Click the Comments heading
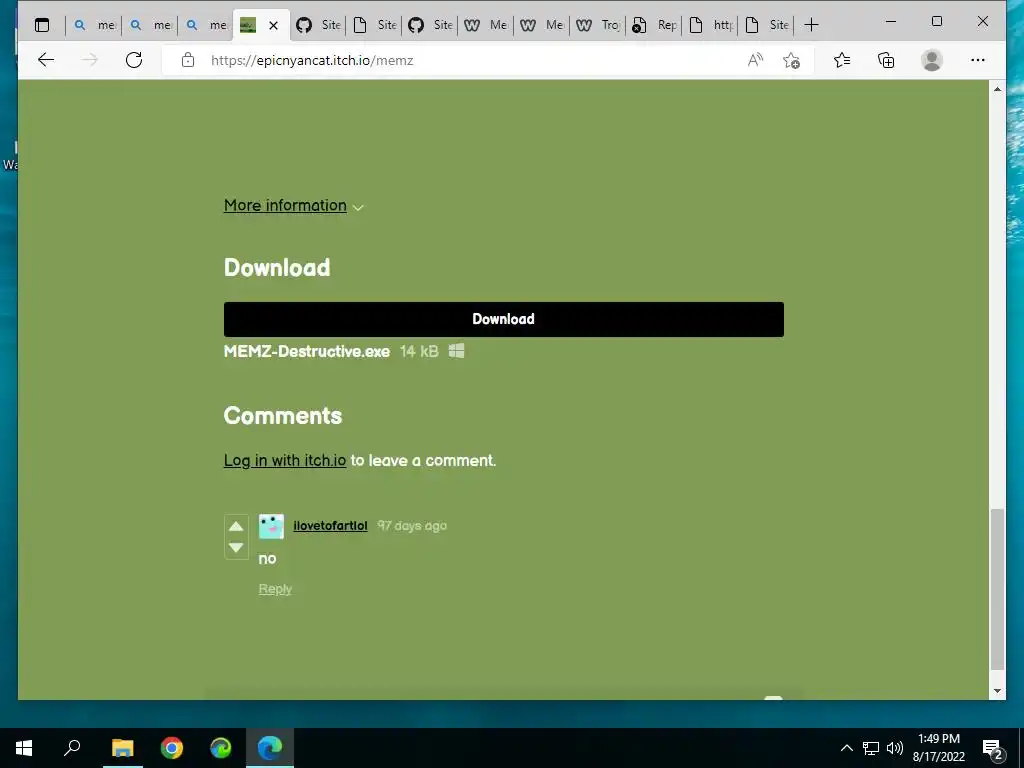This screenshot has width=1024, height=768. coord(283,416)
